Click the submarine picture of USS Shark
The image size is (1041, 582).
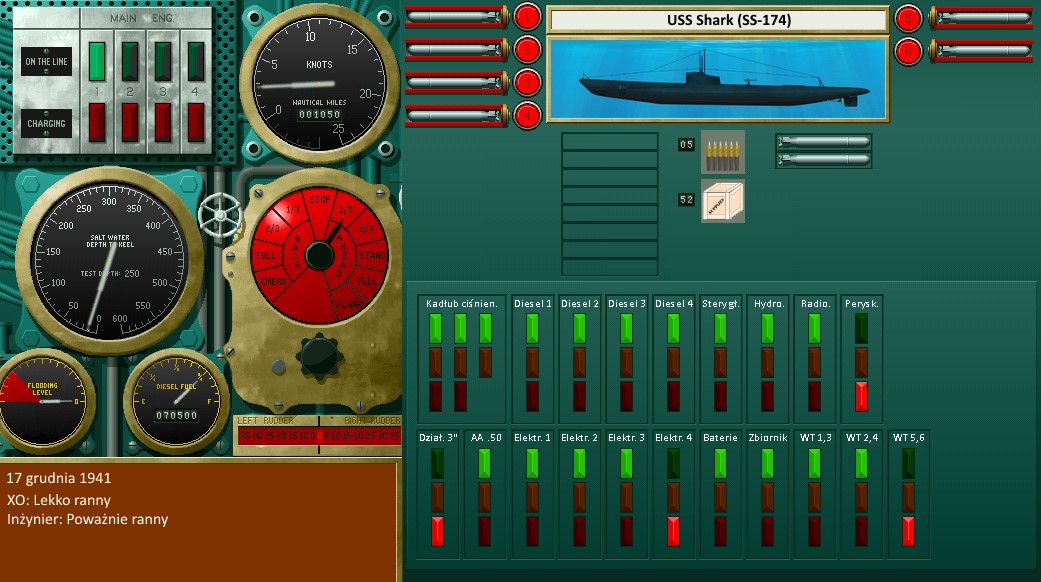pyautogui.click(x=717, y=79)
